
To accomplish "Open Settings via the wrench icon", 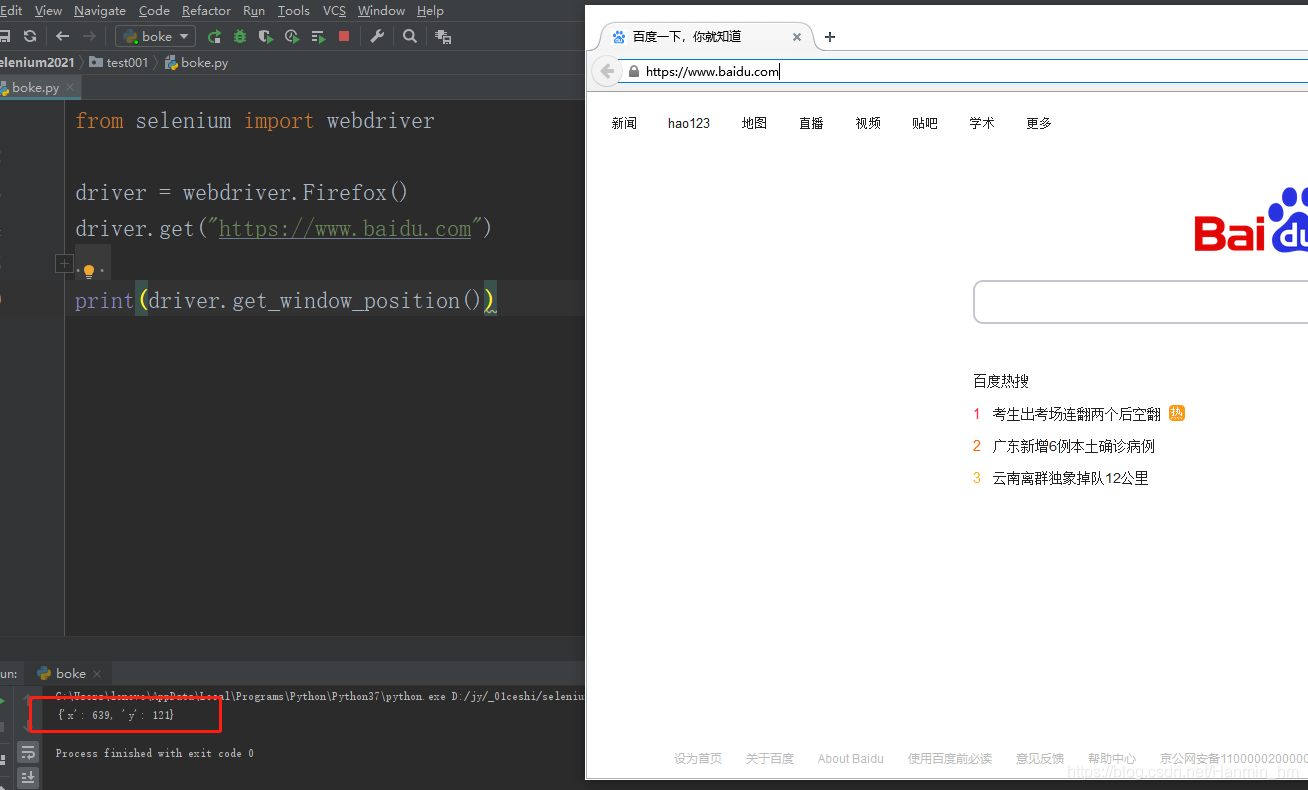I will click(x=377, y=36).
